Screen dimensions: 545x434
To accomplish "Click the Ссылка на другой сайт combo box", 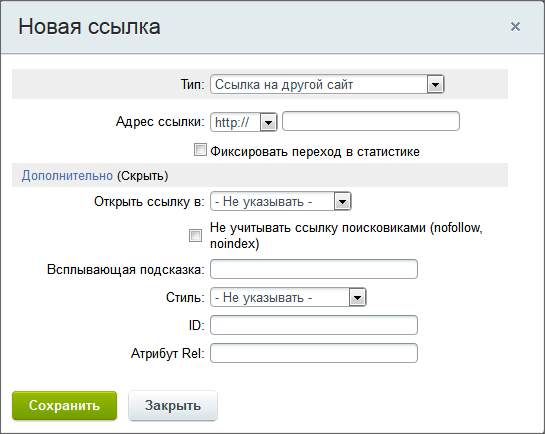I will [327, 84].
